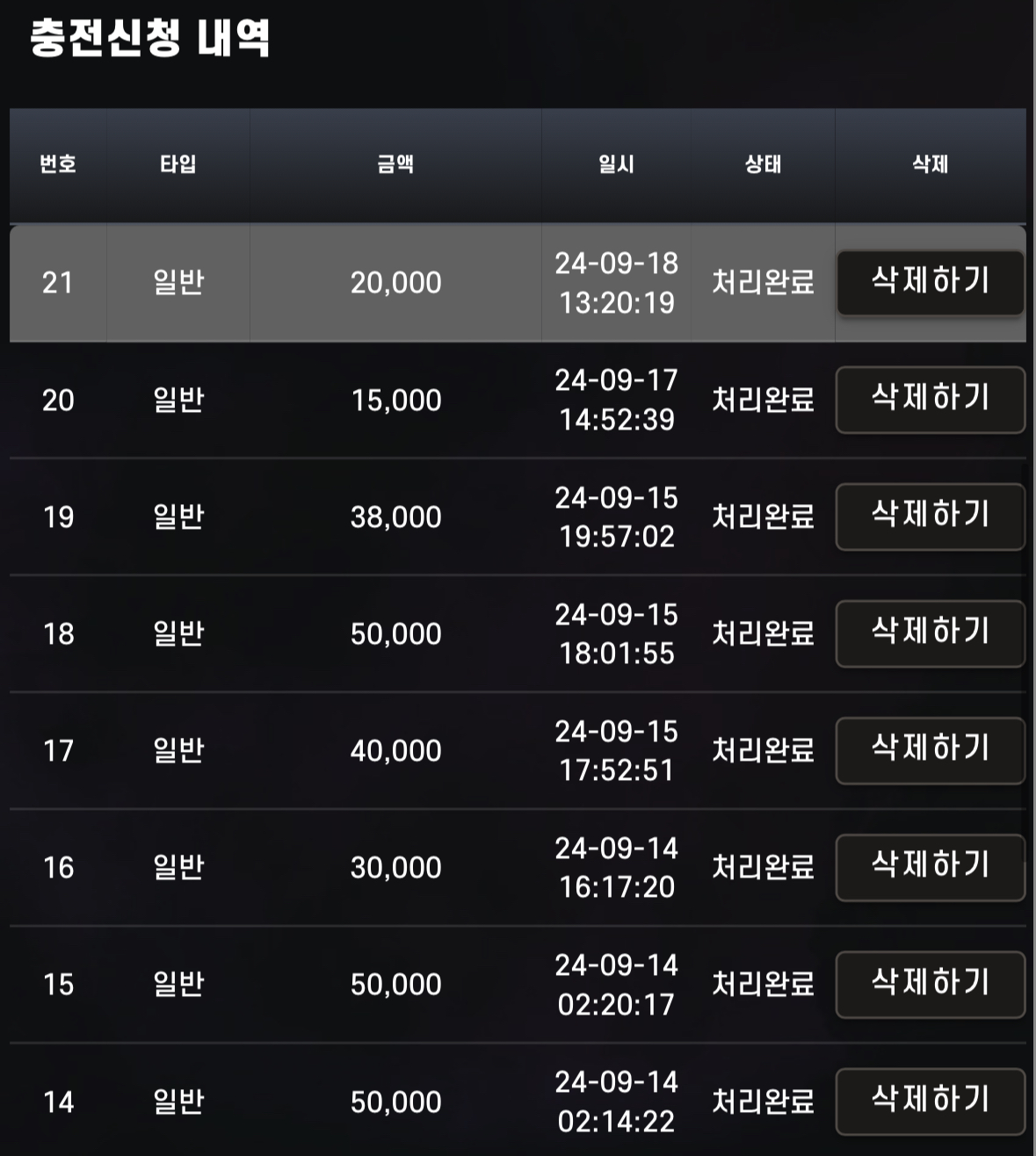This screenshot has height=1156, width=1036.
Task: Click the 삭제 column header
Action: (x=931, y=164)
